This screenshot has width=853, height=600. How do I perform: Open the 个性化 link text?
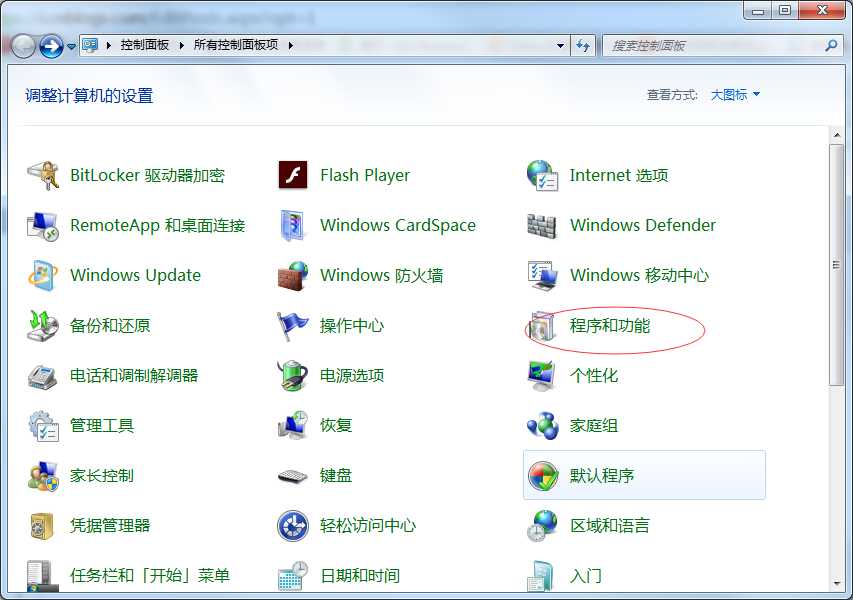point(594,375)
